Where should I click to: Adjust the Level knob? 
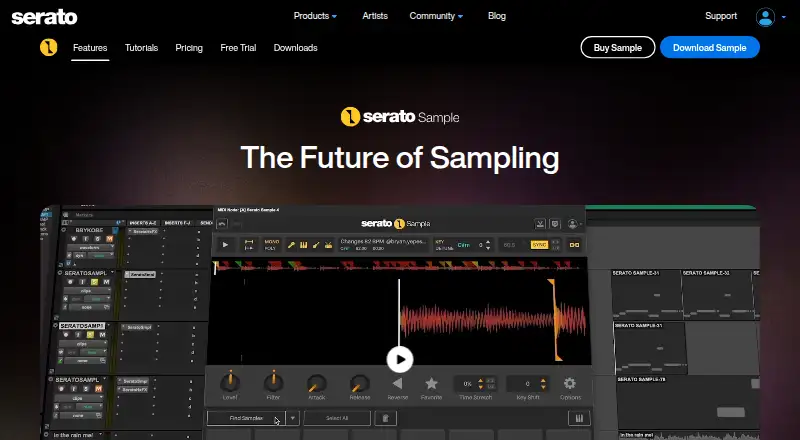point(230,382)
